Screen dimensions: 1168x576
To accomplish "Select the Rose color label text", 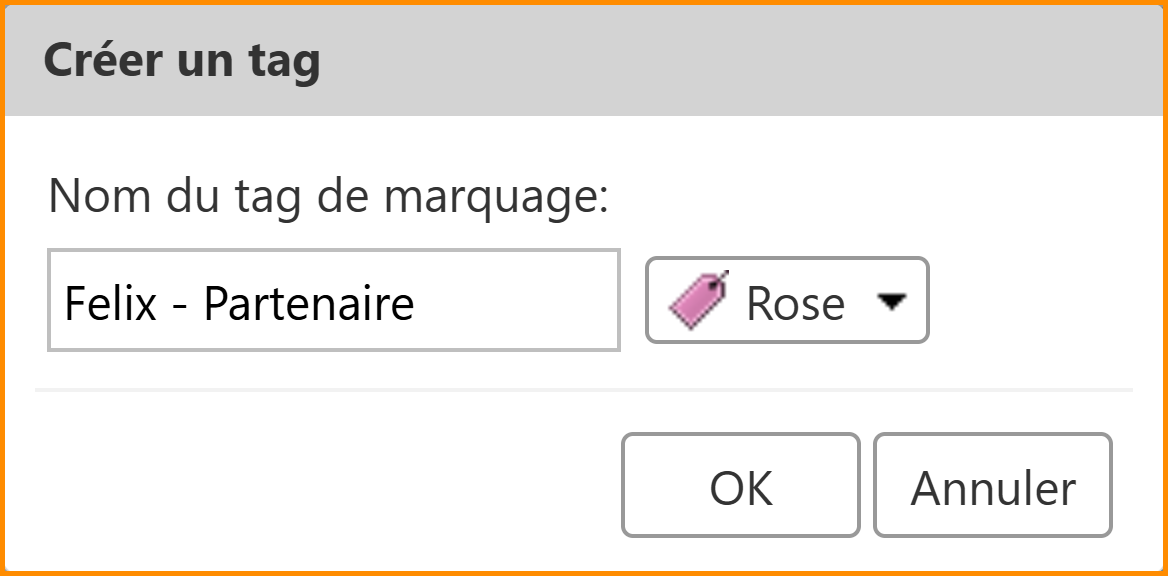I will (x=795, y=302).
